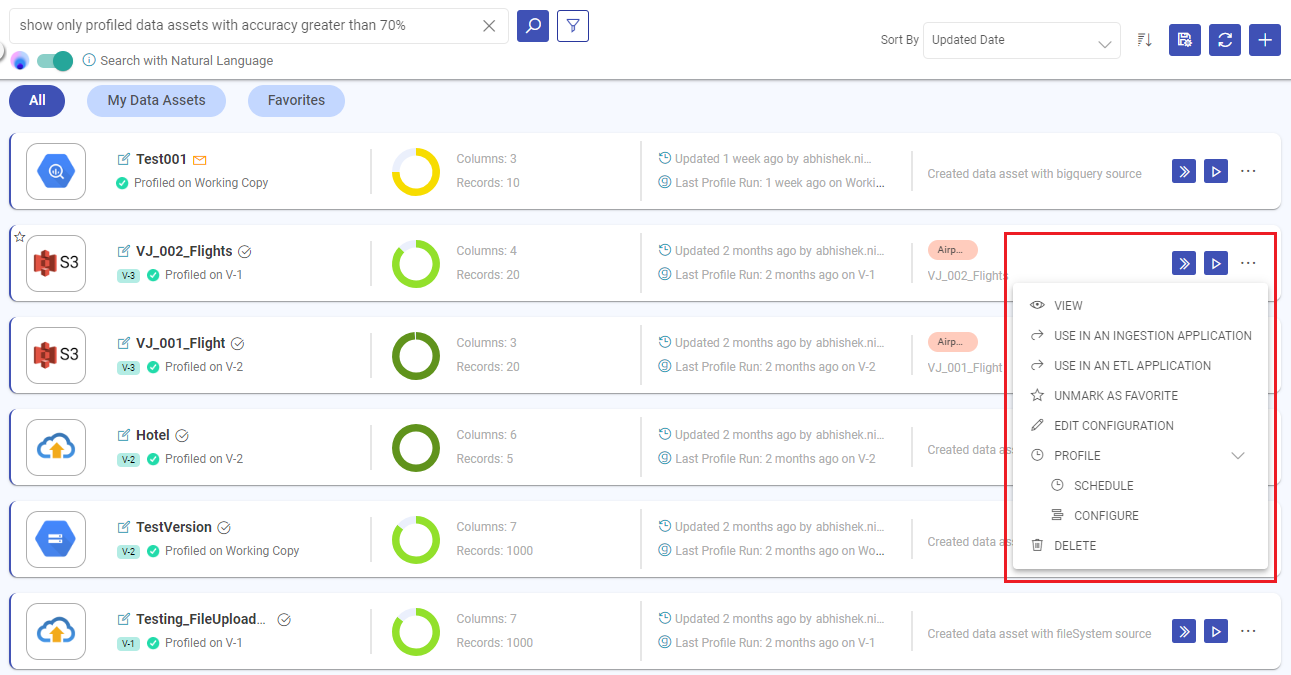The height and width of the screenshot is (675, 1291).
Task: Collapse the PROFILE submenu chevron
Action: (x=1238, y=455)
